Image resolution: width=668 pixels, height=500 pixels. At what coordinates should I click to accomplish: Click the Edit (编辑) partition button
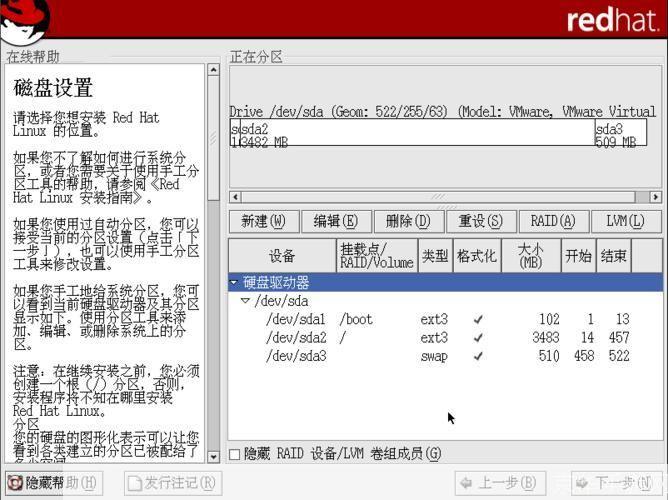(336, 221)
